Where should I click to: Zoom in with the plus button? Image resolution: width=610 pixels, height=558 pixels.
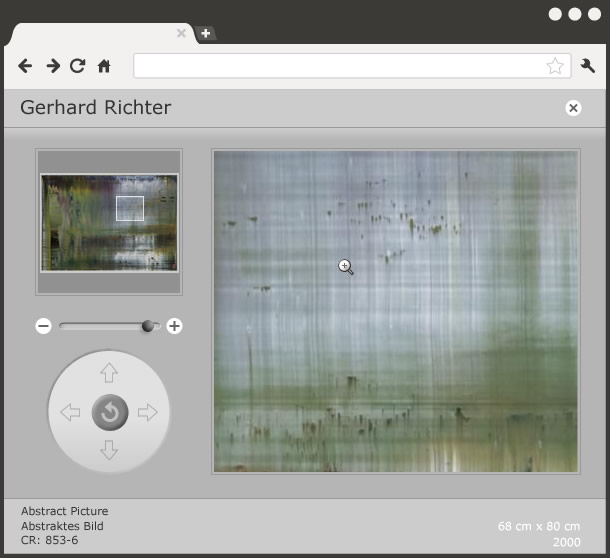coord(174,326)
